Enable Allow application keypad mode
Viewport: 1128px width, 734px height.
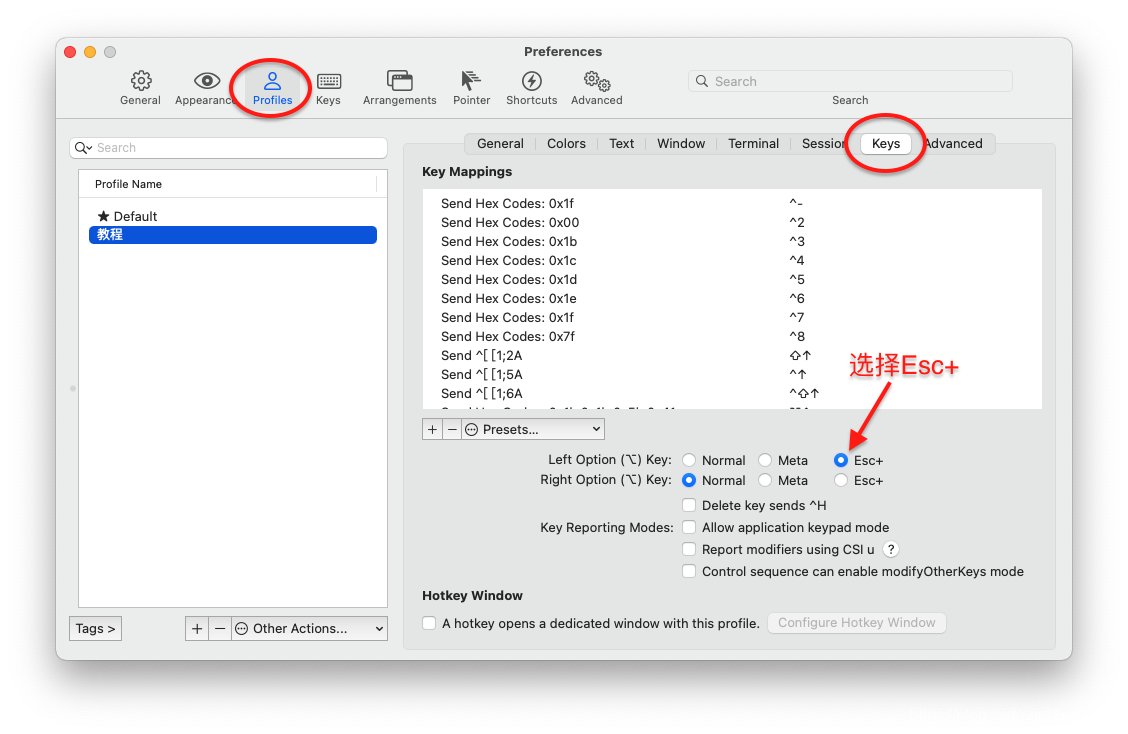(689, 527)
